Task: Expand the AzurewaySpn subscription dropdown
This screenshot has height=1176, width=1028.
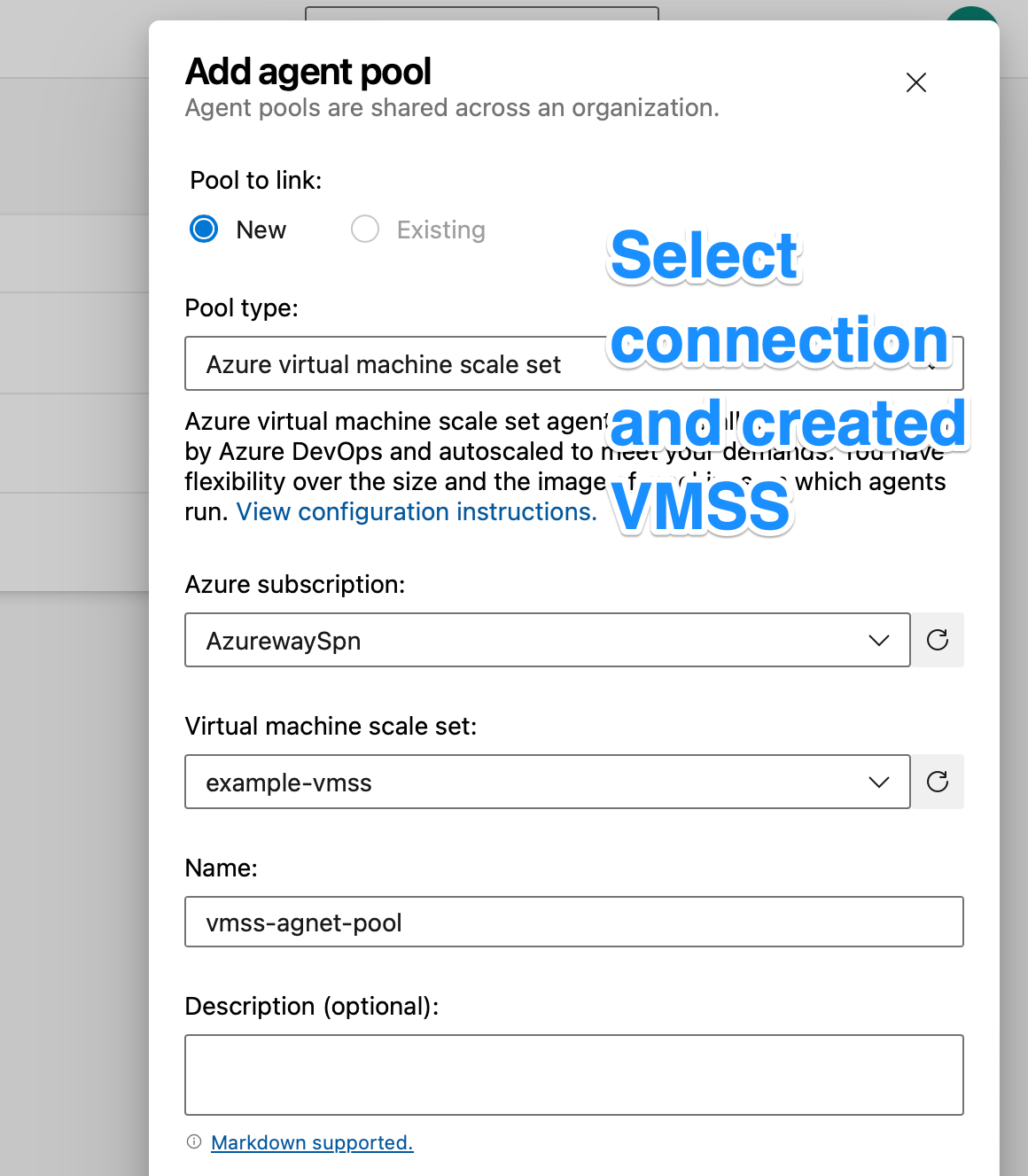Action: tap(532, 640)
